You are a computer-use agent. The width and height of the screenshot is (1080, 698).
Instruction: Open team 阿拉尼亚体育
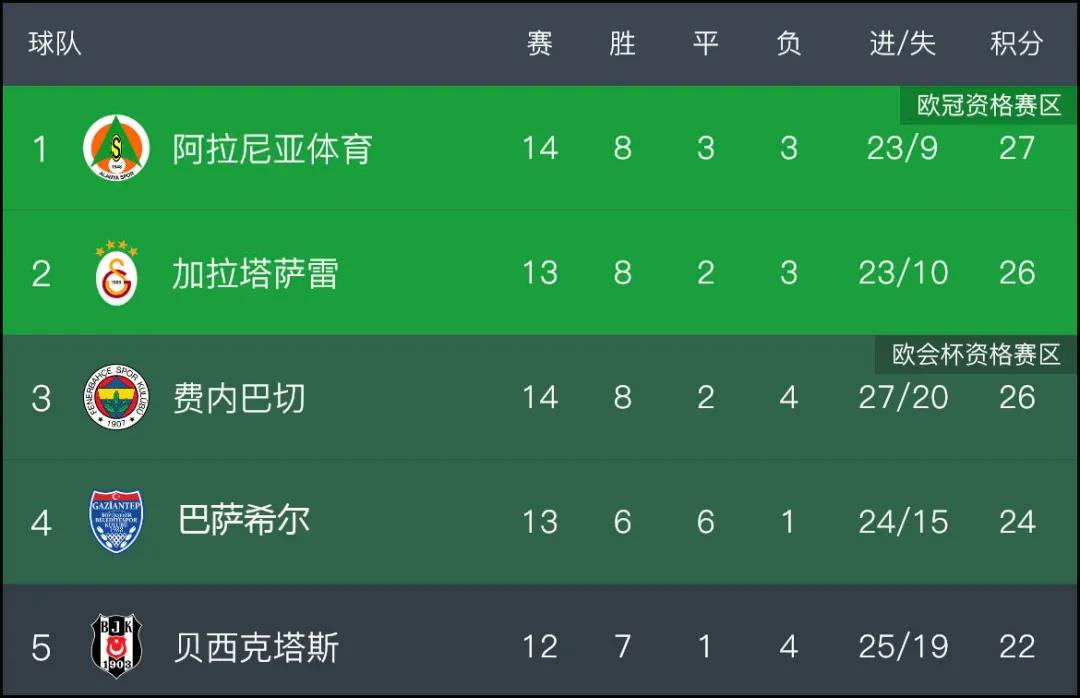click(x=272, y=149)
